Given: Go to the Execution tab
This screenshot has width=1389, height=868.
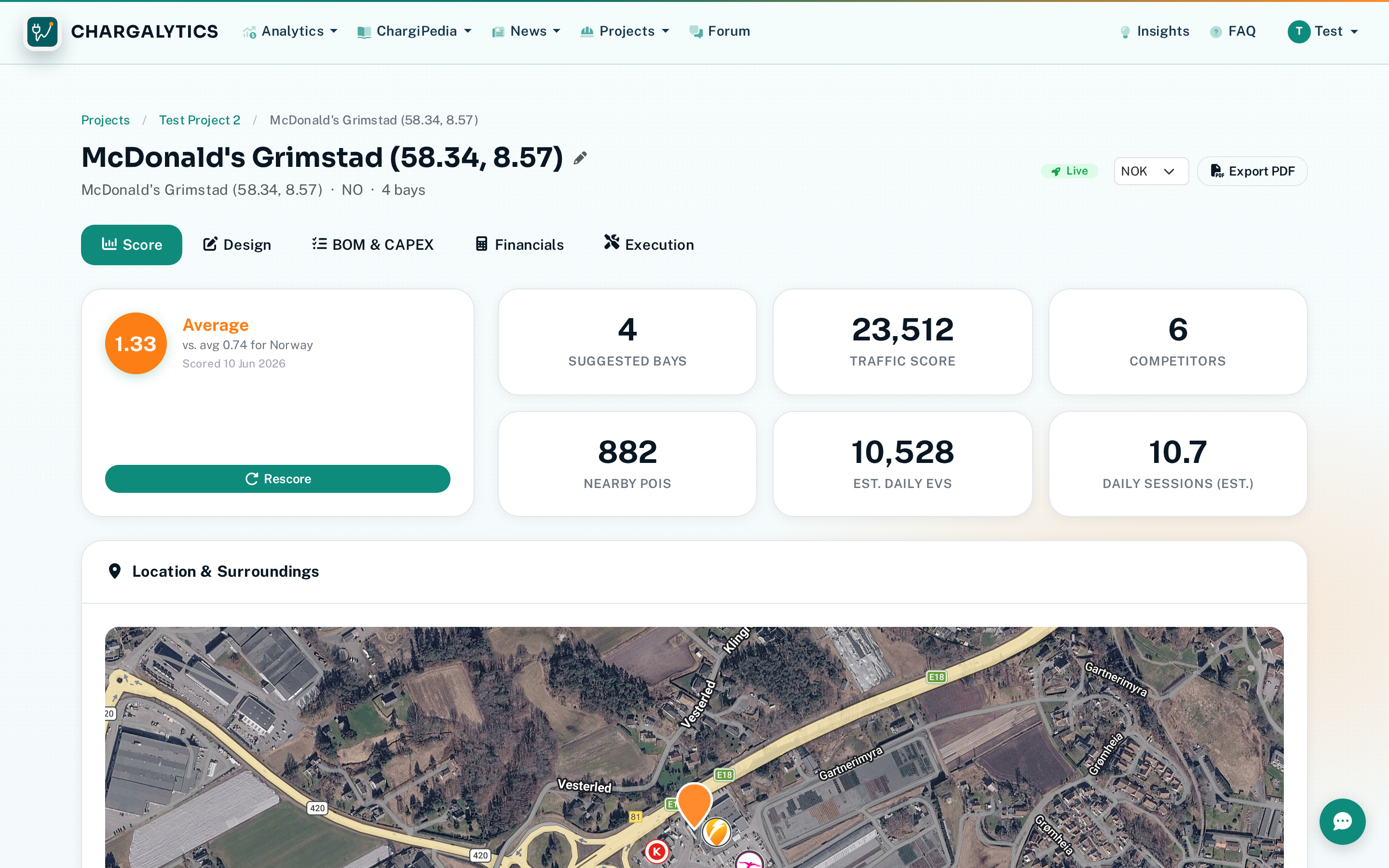Looking at the screenshot, I should pyautogui.click(x=649, y=244).
